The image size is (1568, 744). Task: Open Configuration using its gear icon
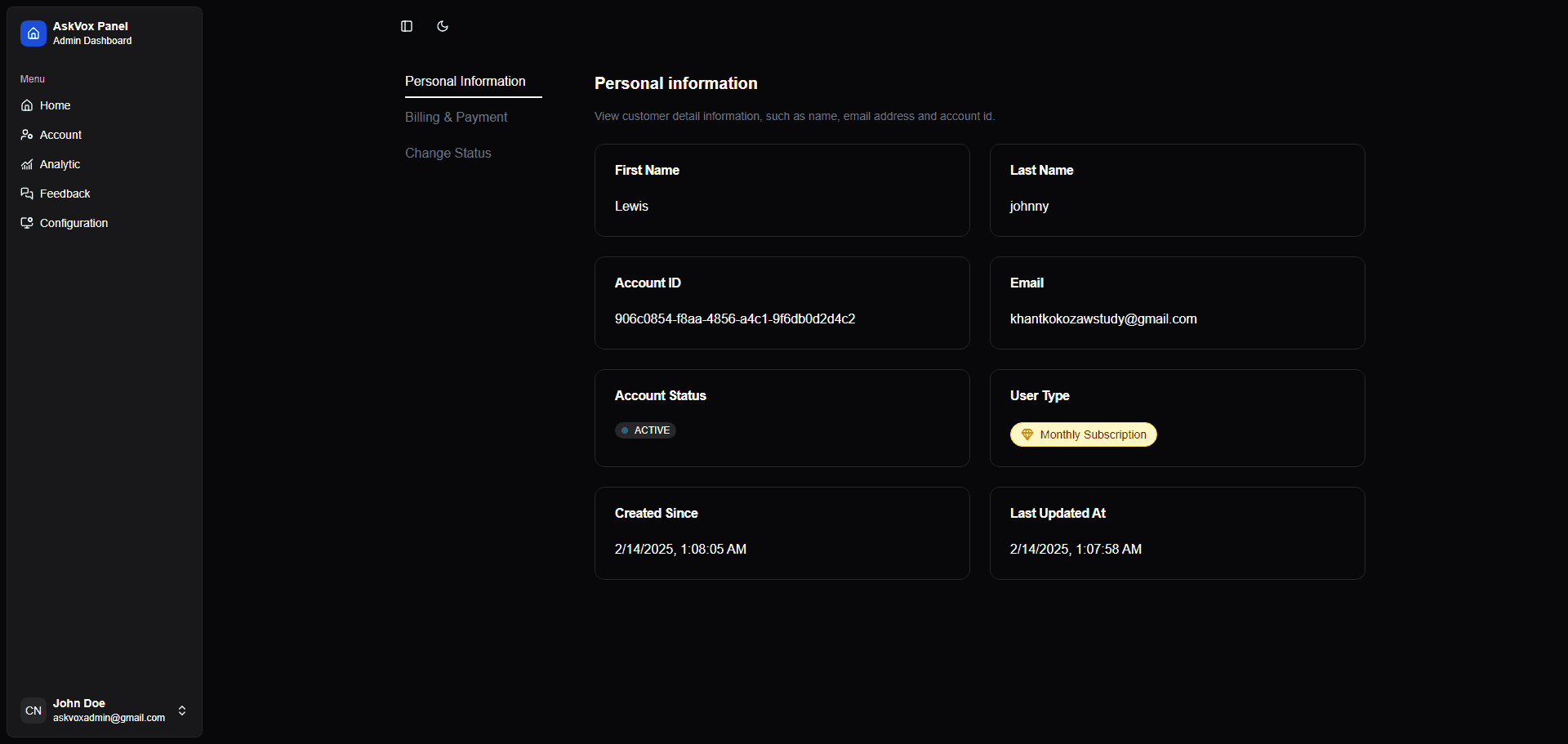tap(27, 223)
